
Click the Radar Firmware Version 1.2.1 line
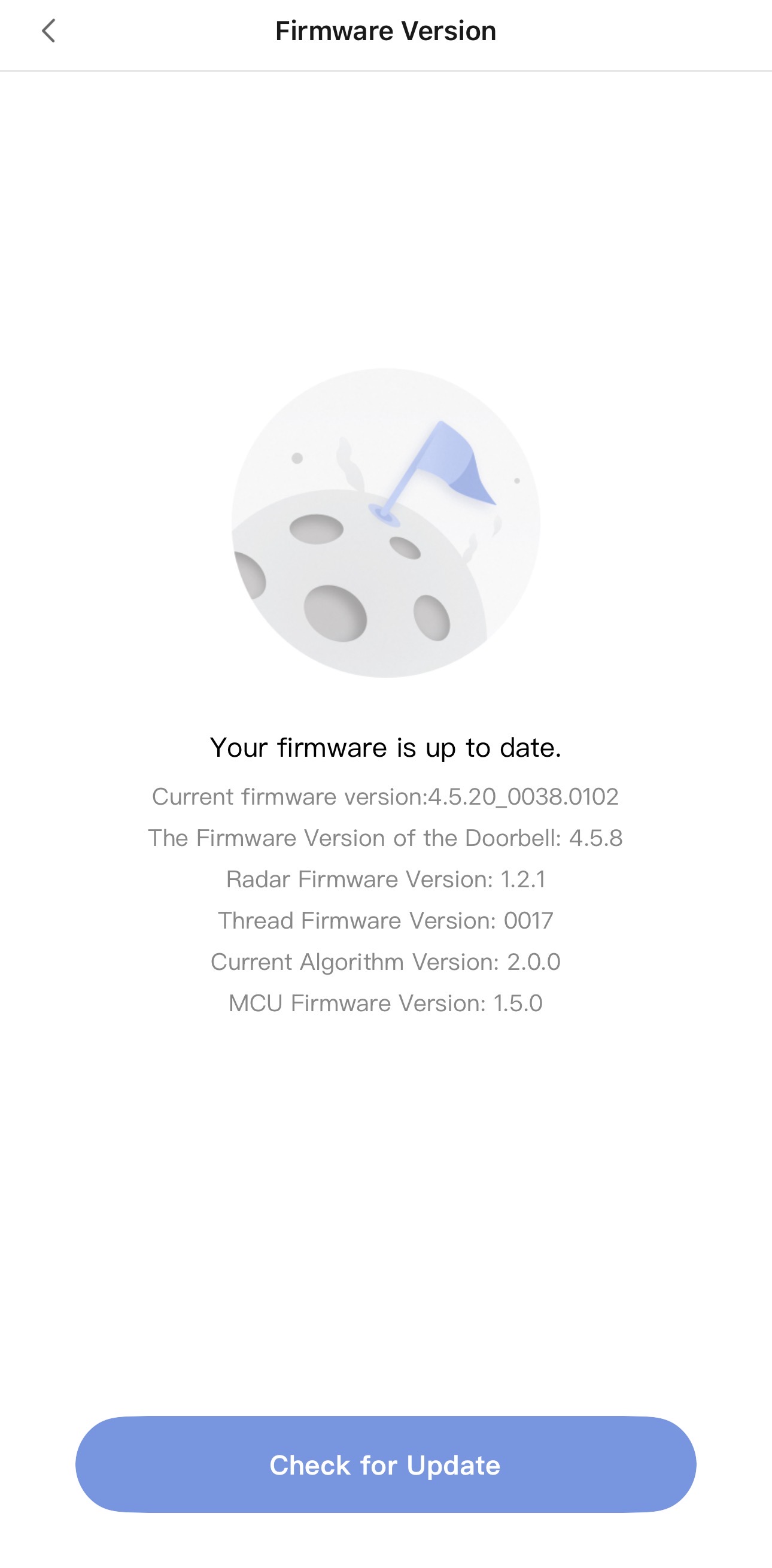(385, 879)
